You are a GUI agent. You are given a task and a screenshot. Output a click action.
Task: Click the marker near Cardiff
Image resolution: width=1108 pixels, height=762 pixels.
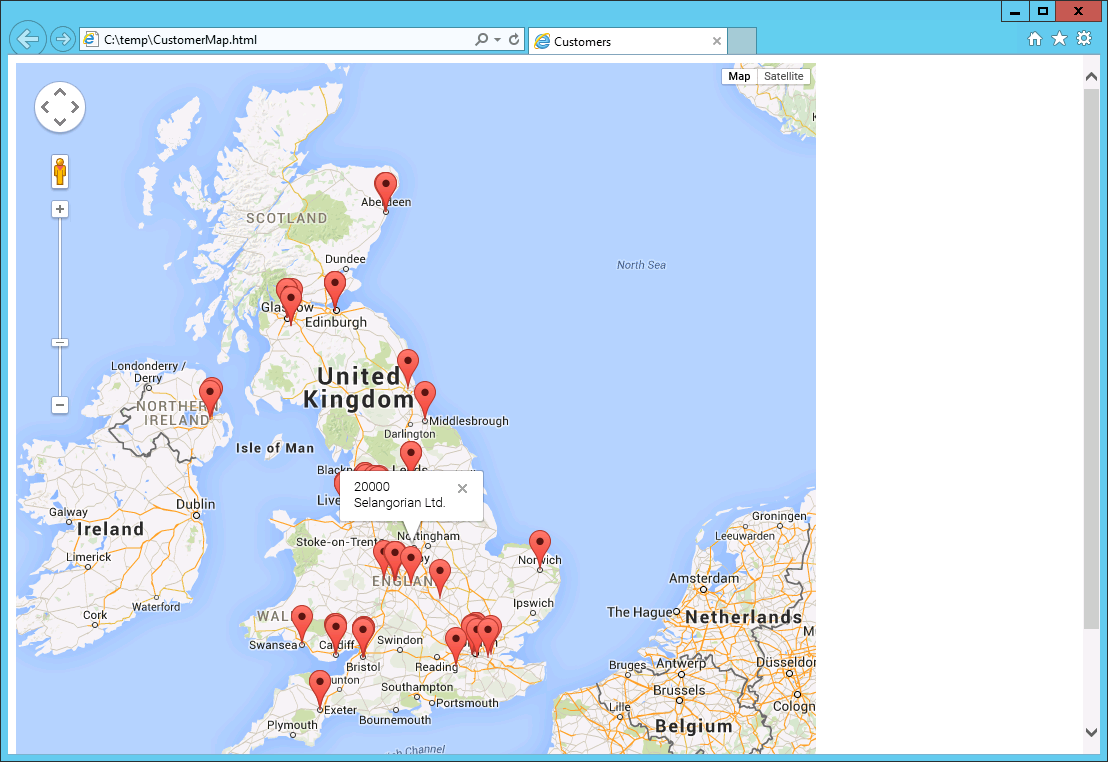click(335, 627)
